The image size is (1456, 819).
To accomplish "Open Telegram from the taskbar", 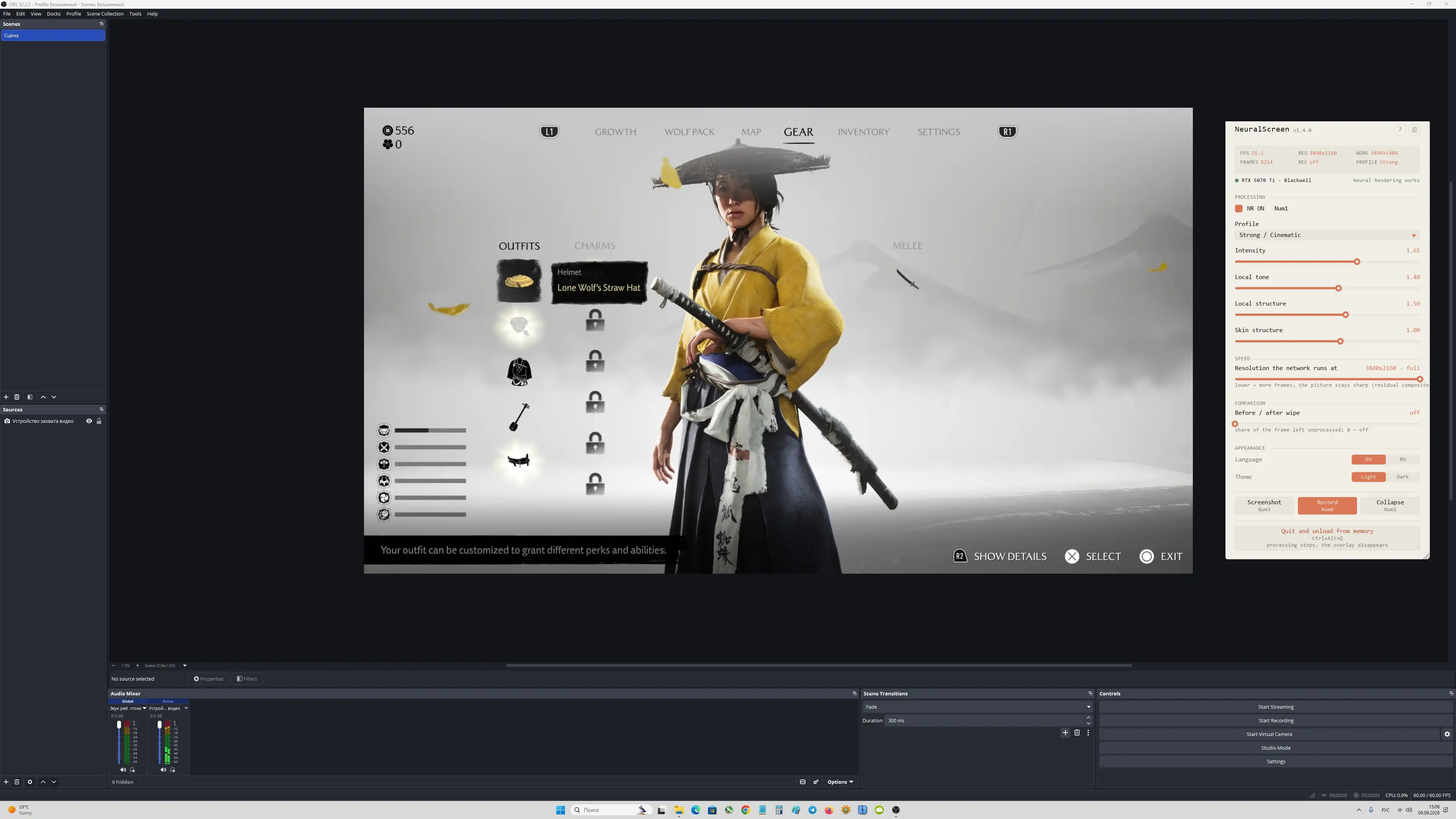I will [x=812, y=810].
